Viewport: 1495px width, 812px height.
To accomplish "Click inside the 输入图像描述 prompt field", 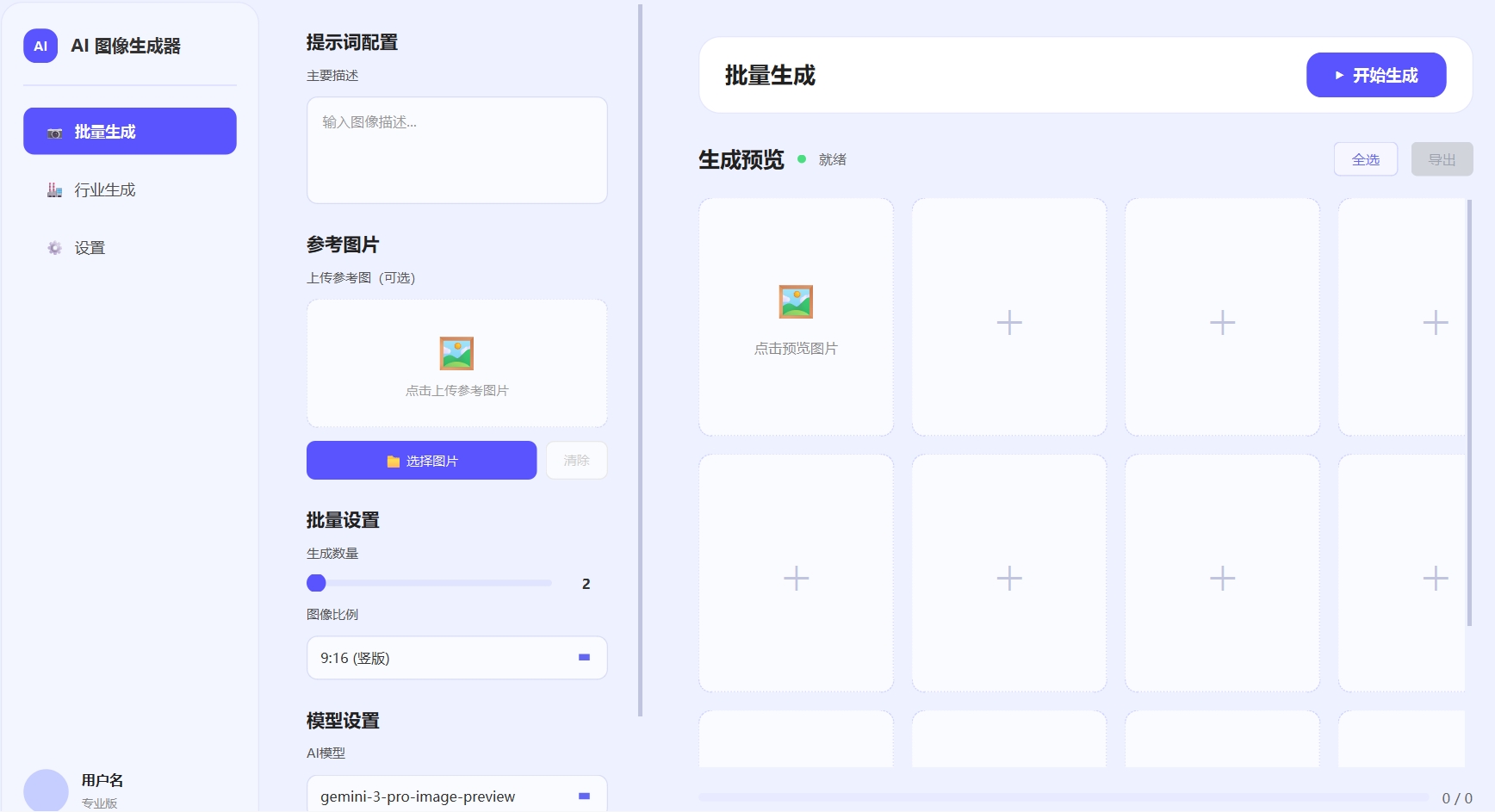I will click(456, 150).
